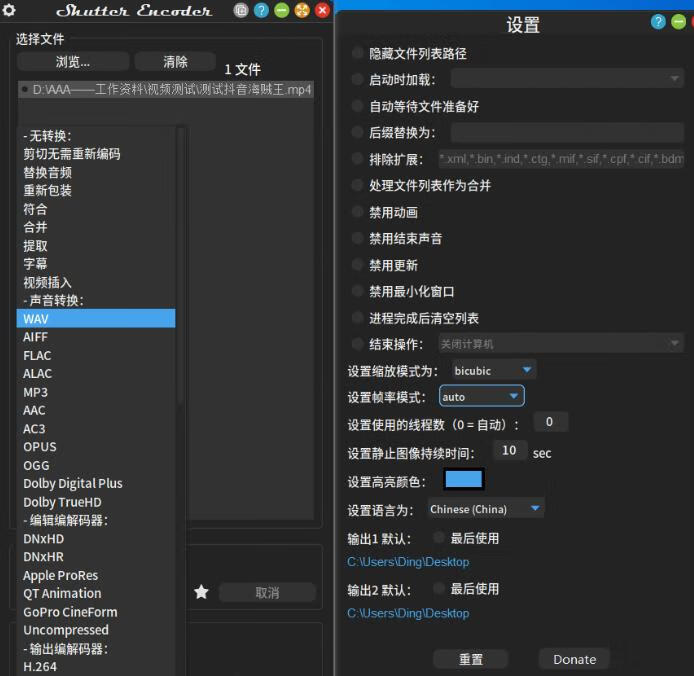Viewport: 694px width, 676px height.
Task: Choose MP3 output format
Action: pos(96,392)
